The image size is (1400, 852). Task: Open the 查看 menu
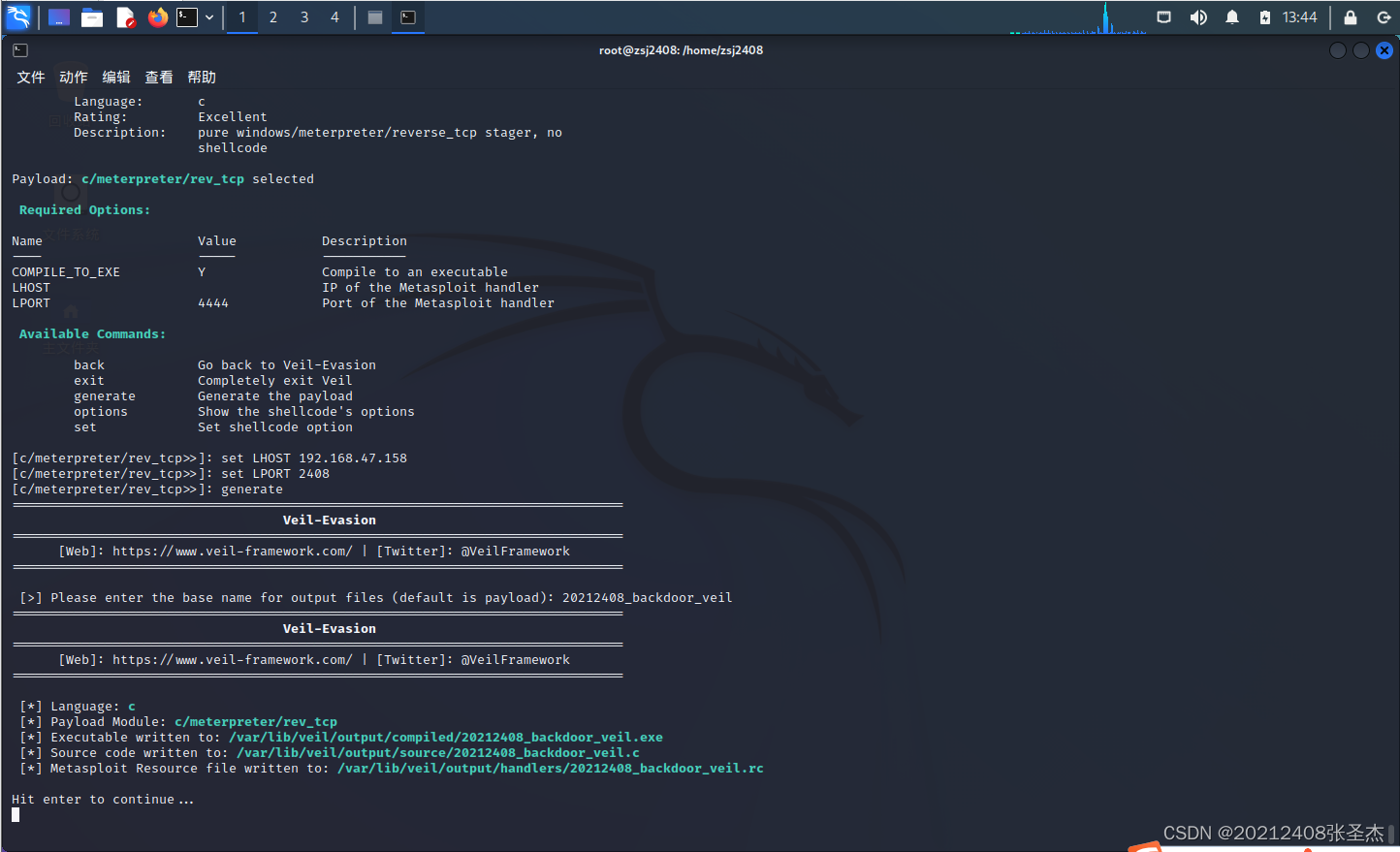point(159,78)
